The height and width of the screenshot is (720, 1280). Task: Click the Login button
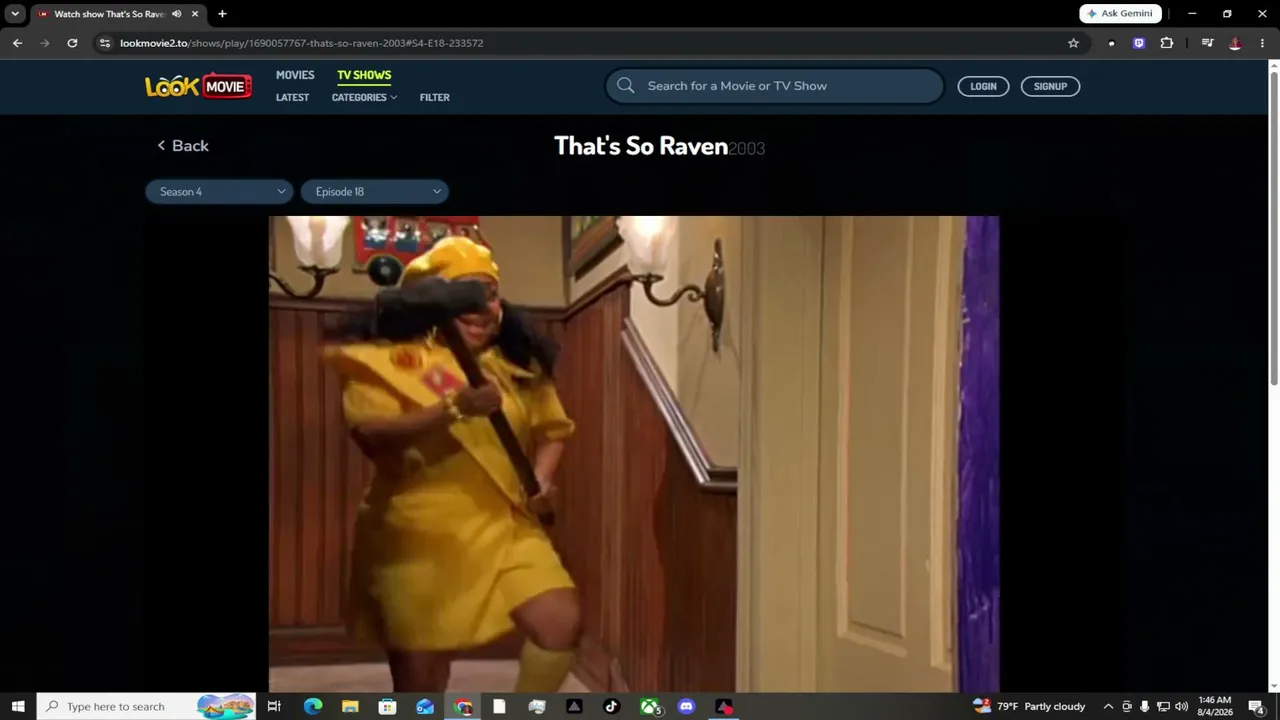983,86
